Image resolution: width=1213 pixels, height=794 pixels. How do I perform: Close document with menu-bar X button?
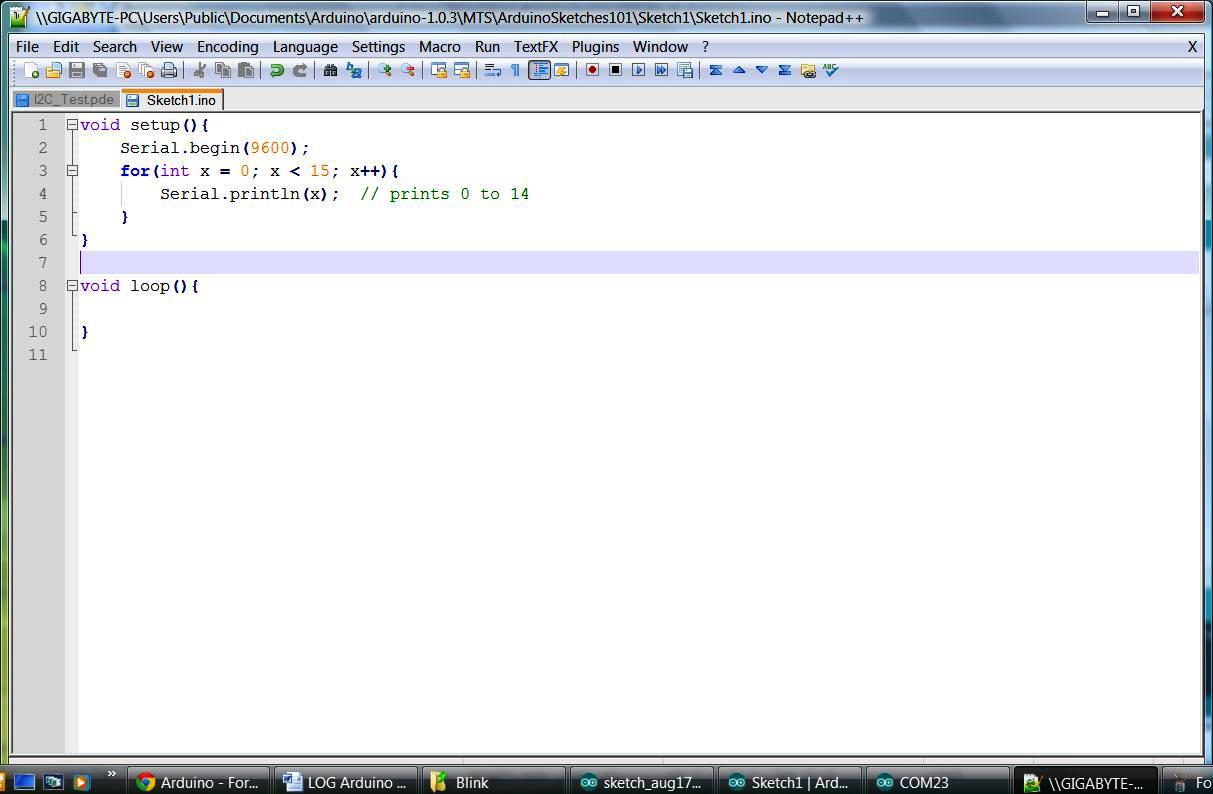pyautogui.click(x=1192, y=47)
